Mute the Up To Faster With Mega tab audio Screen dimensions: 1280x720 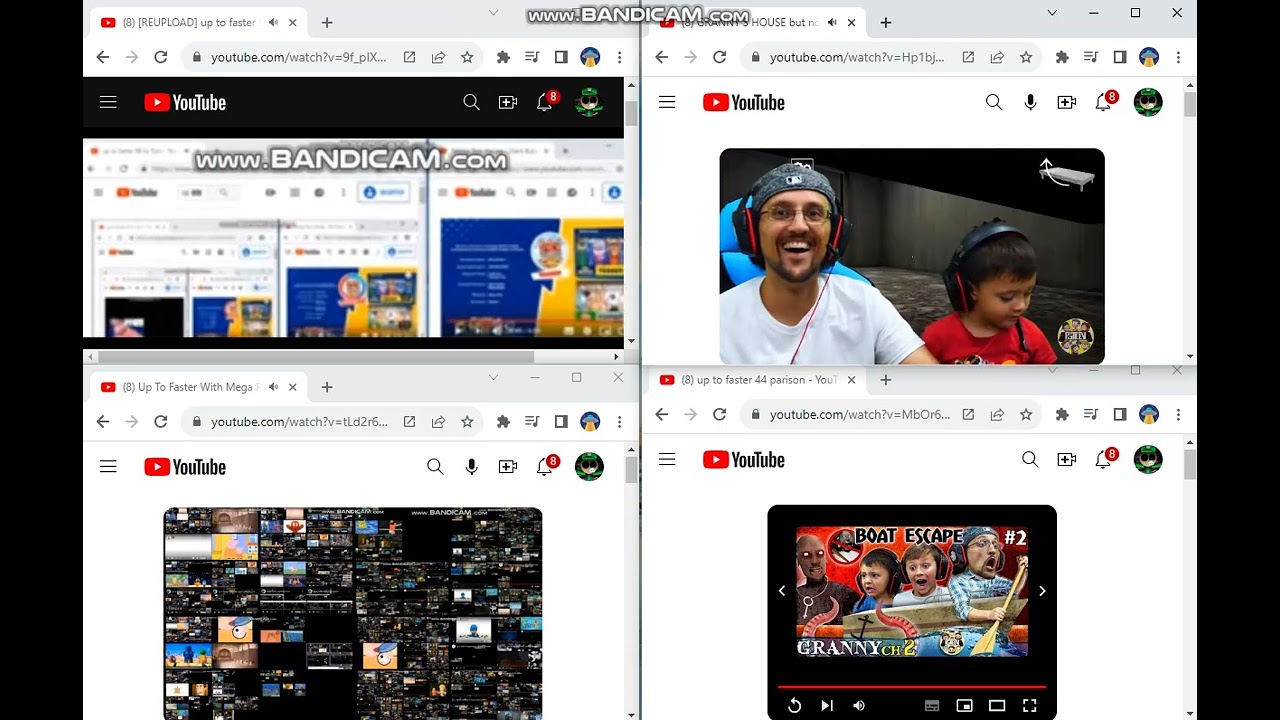click(273, 387)
